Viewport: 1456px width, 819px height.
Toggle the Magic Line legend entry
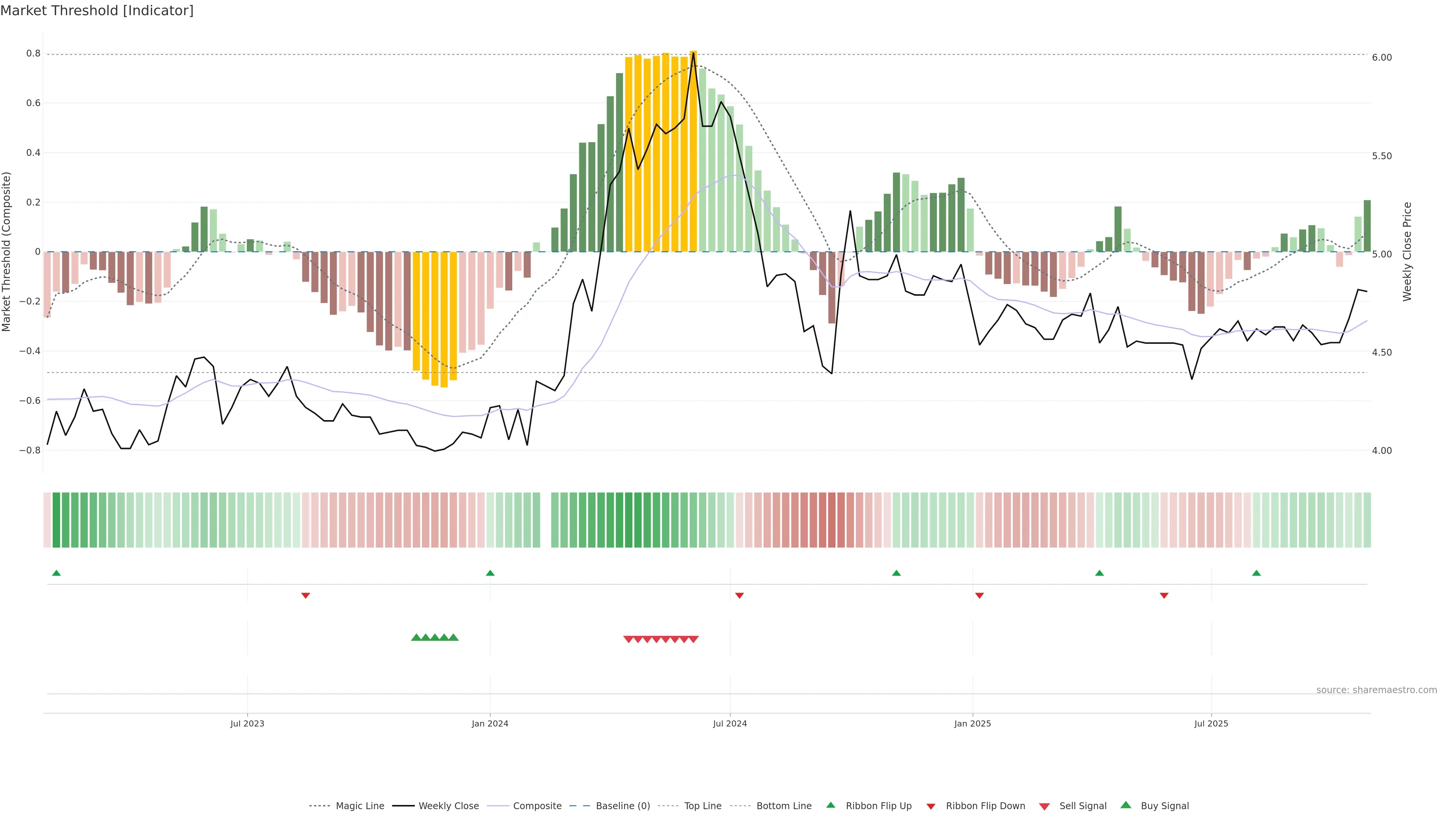pyautogui.click(x=359, y=806)
